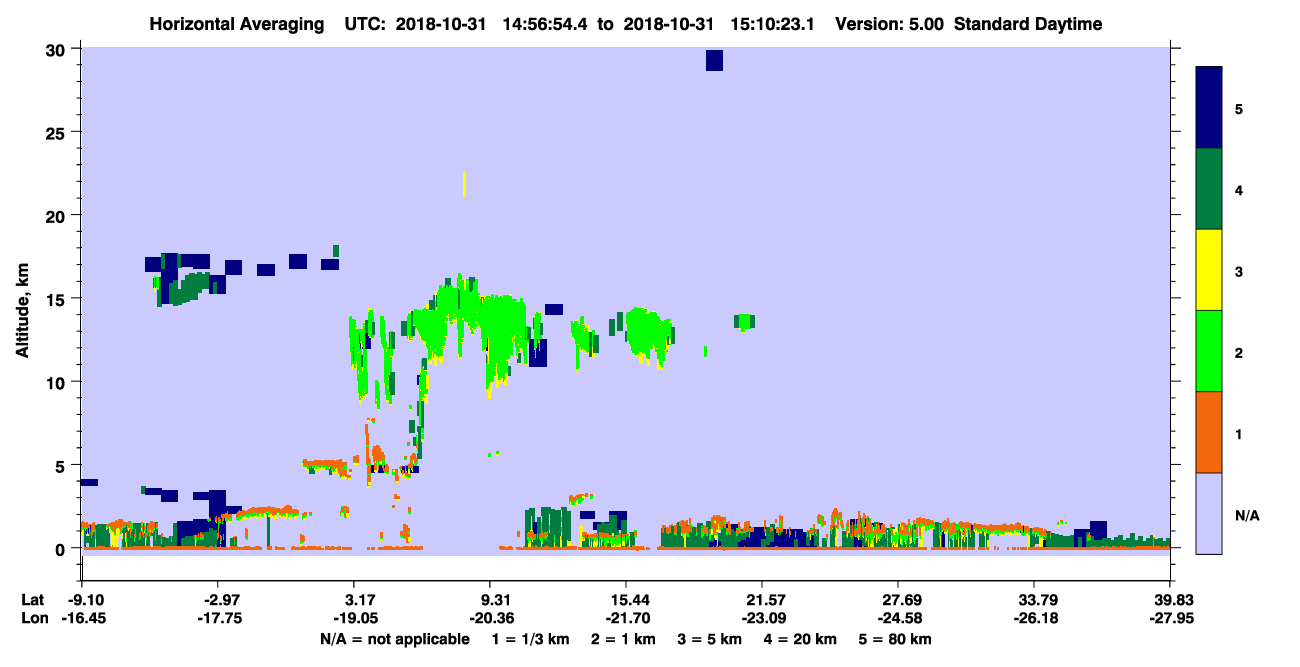Click the '4 = 20 km' legend note
This screenshot has height=667, width=1300.
point(802,638)
